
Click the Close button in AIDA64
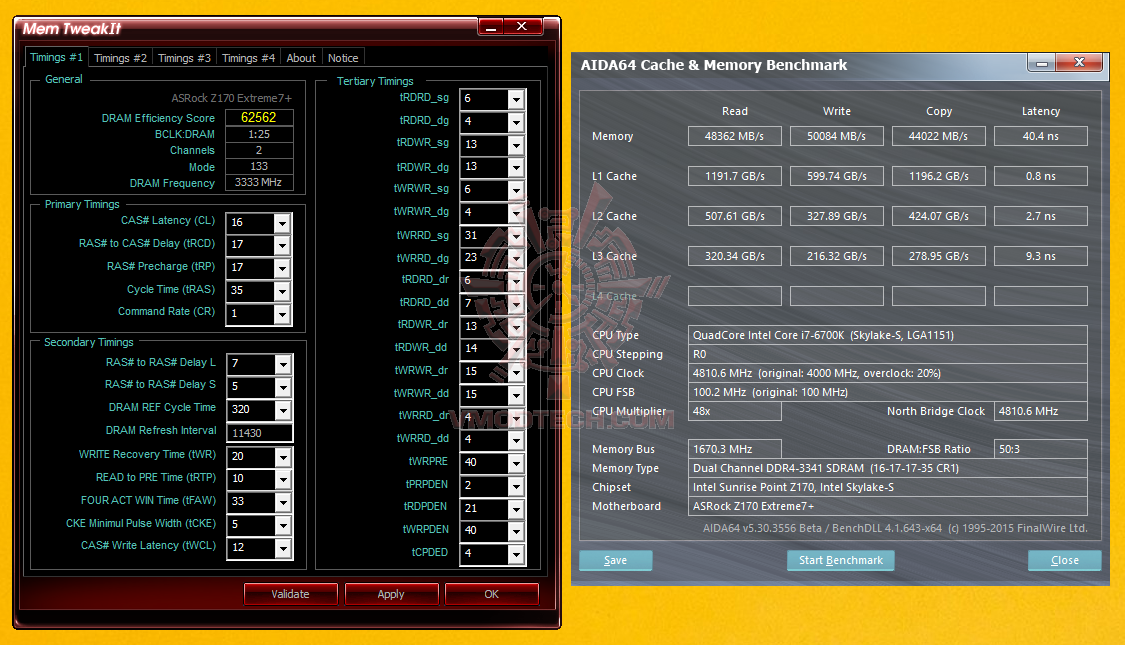click(1065, 560)
